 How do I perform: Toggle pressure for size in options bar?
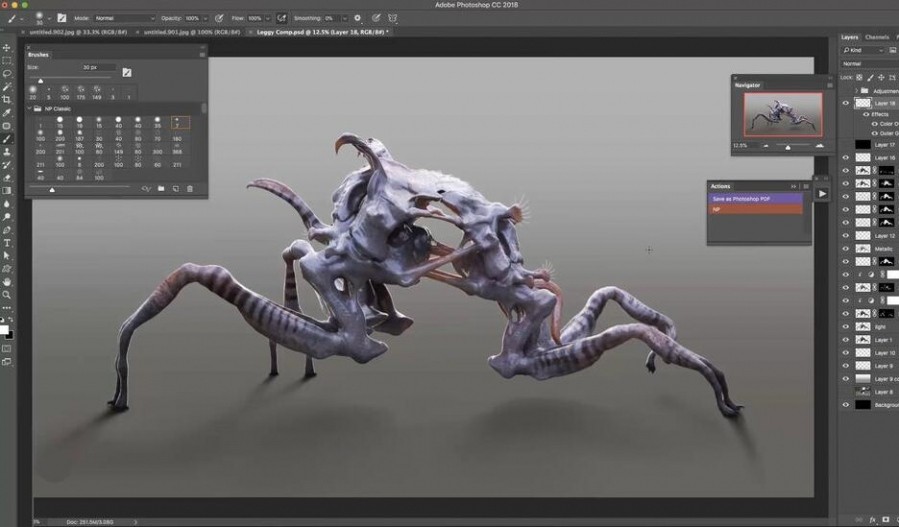pyautogui.click(x=376, y=18)
